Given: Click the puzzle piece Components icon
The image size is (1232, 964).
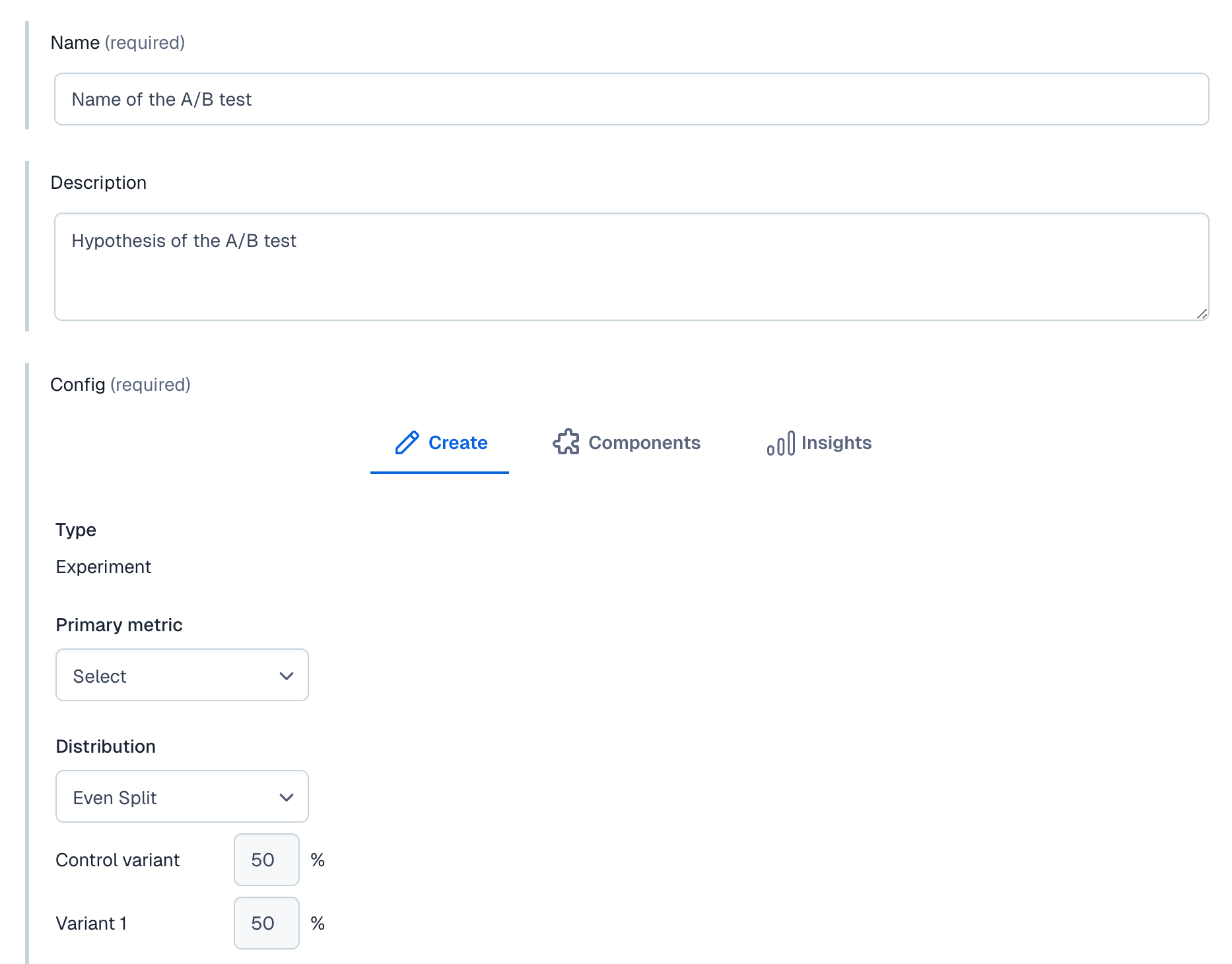Looking at the screenshot, I should click(566, 442).
